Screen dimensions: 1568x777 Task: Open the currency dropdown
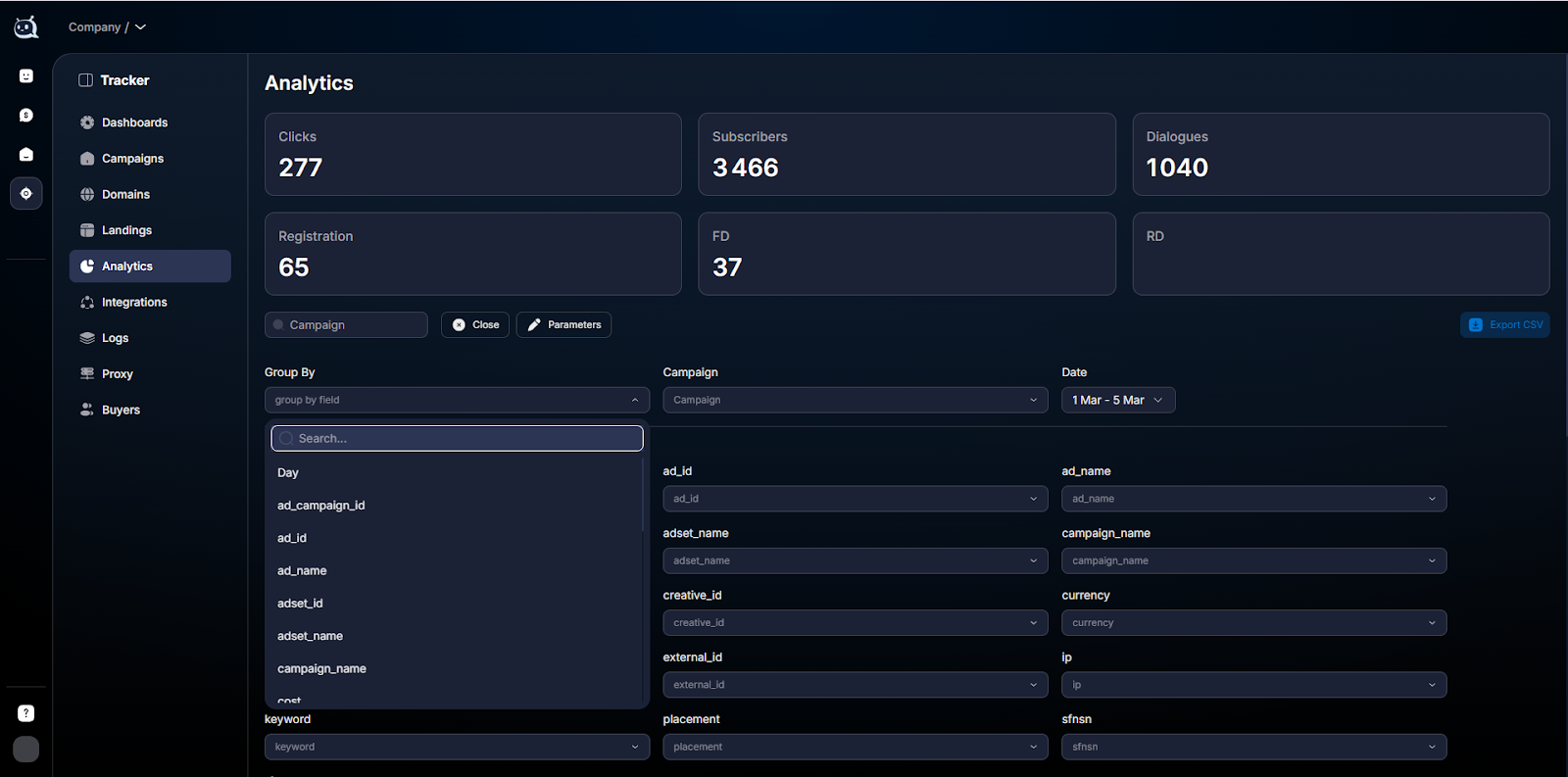click(1253, 622)
